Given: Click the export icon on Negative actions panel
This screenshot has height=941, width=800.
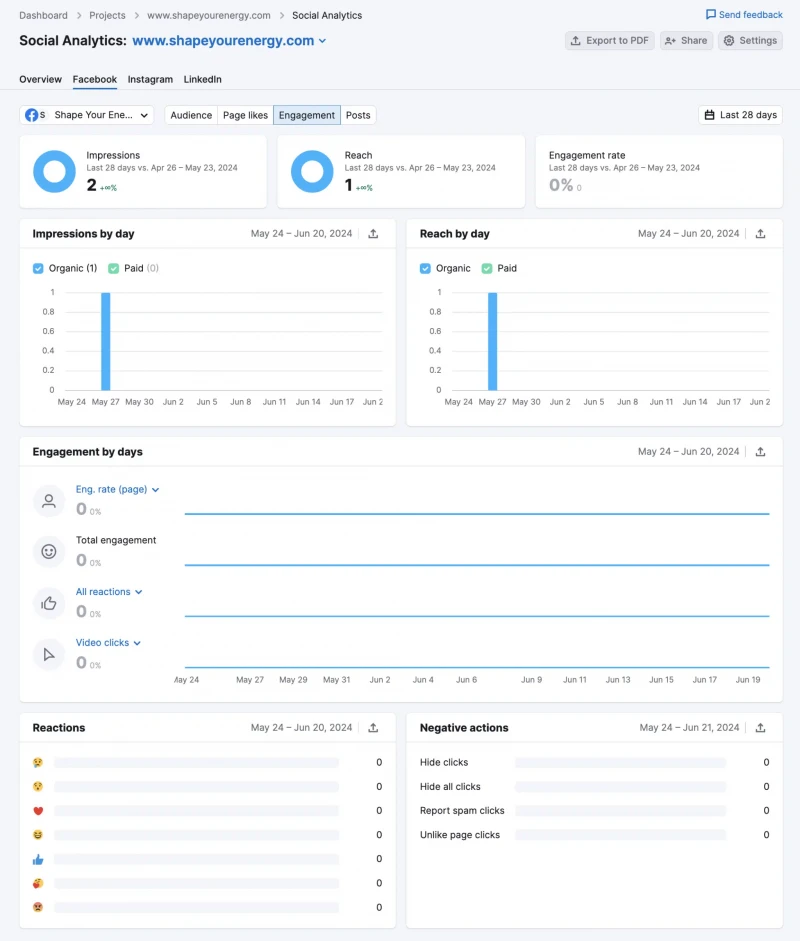Looking at the screenshot, I should click(x=760, y=728).
